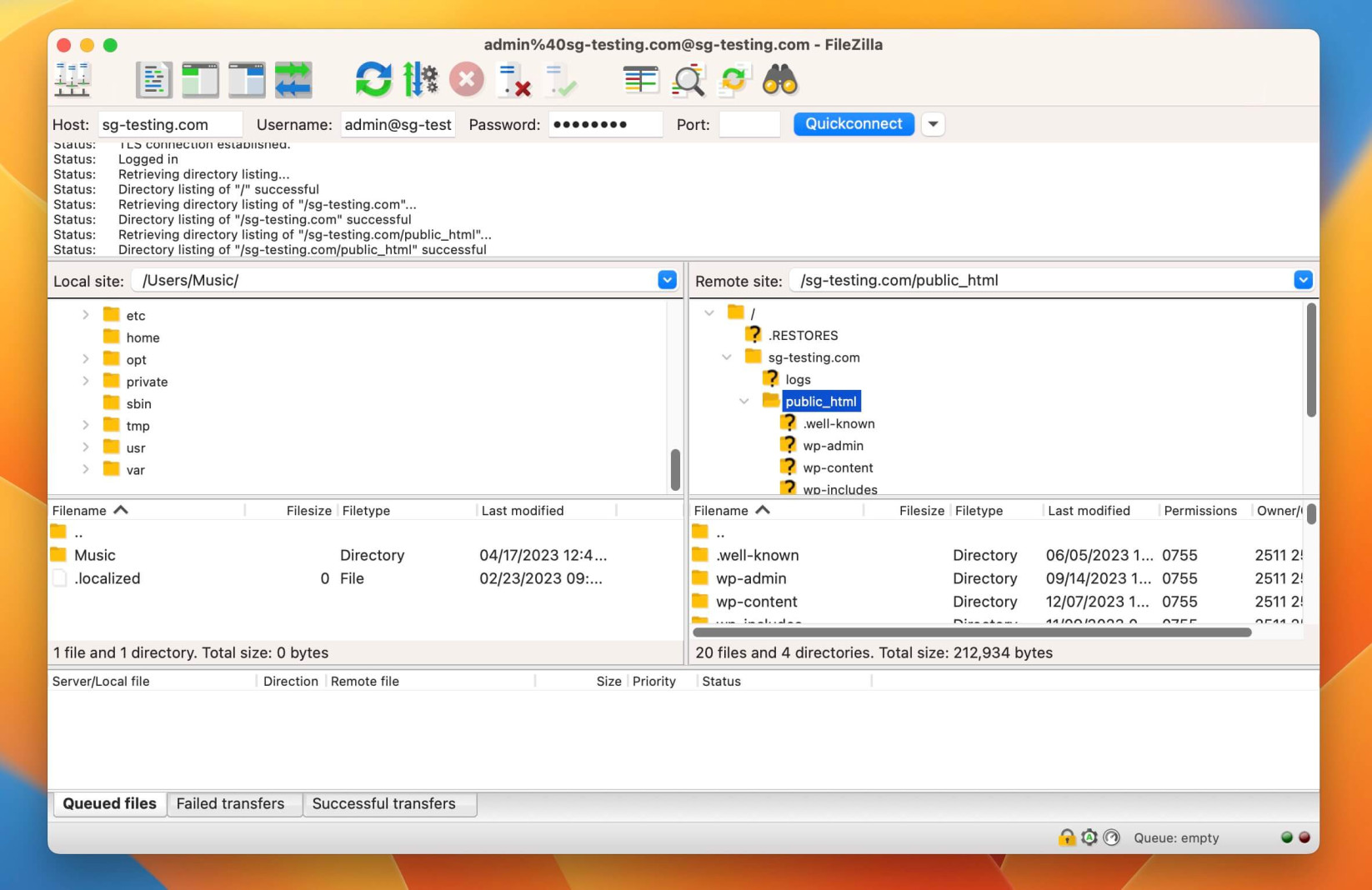Image resolution: width=1372 pixels, height=890 pixels.
Task: Select the .well-known folder in remote tree
Action: pos(839,423)
